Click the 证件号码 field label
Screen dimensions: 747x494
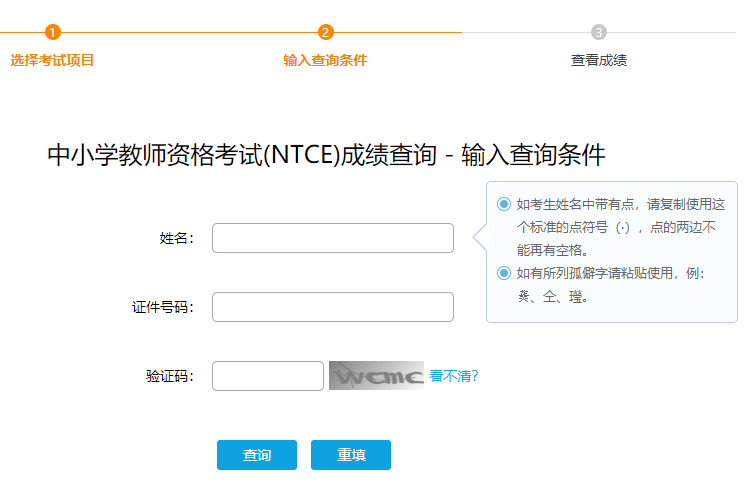[x=163, y=307]
